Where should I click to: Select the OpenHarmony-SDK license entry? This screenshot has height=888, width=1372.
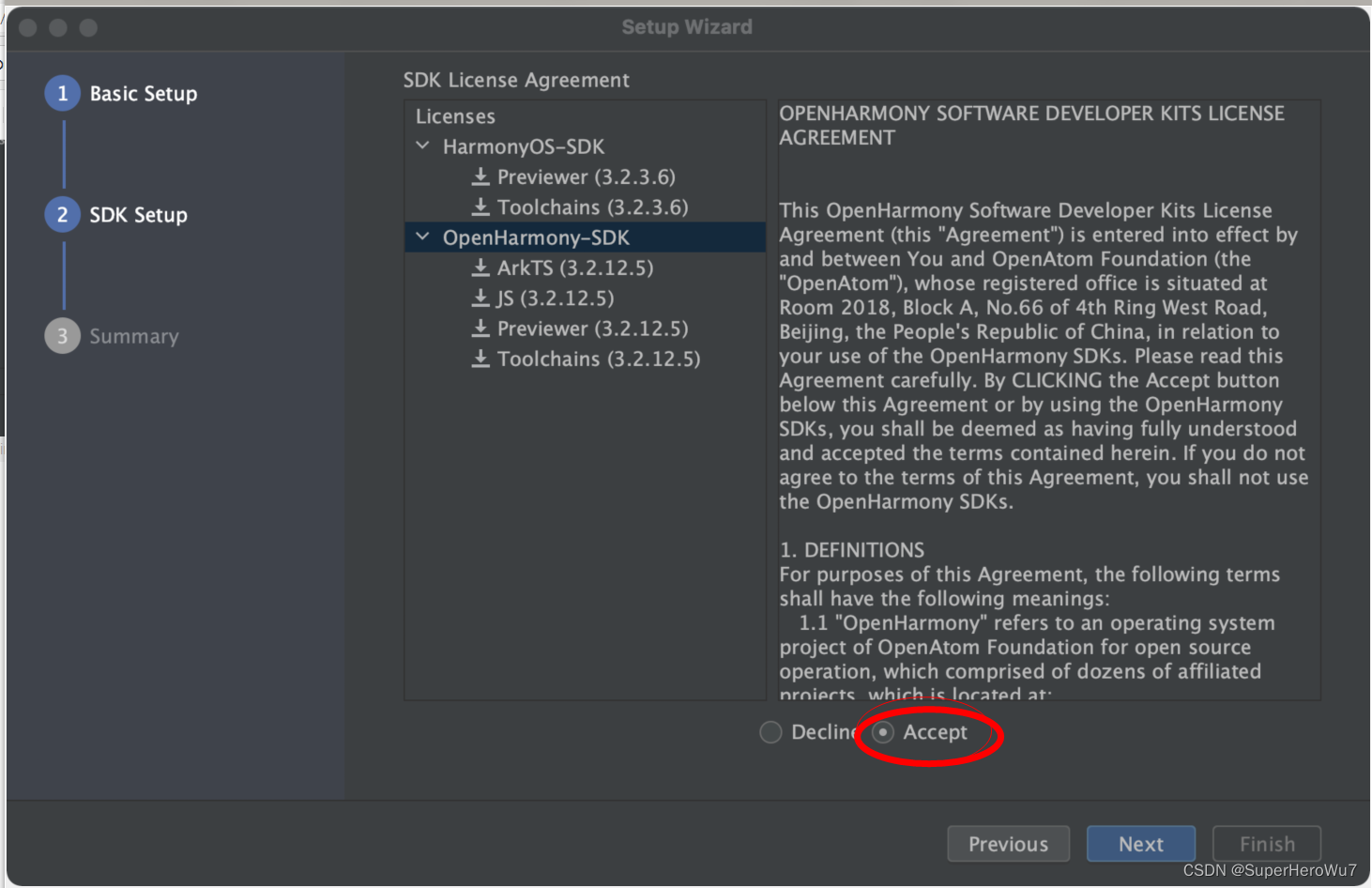click(x=586, y=237)
